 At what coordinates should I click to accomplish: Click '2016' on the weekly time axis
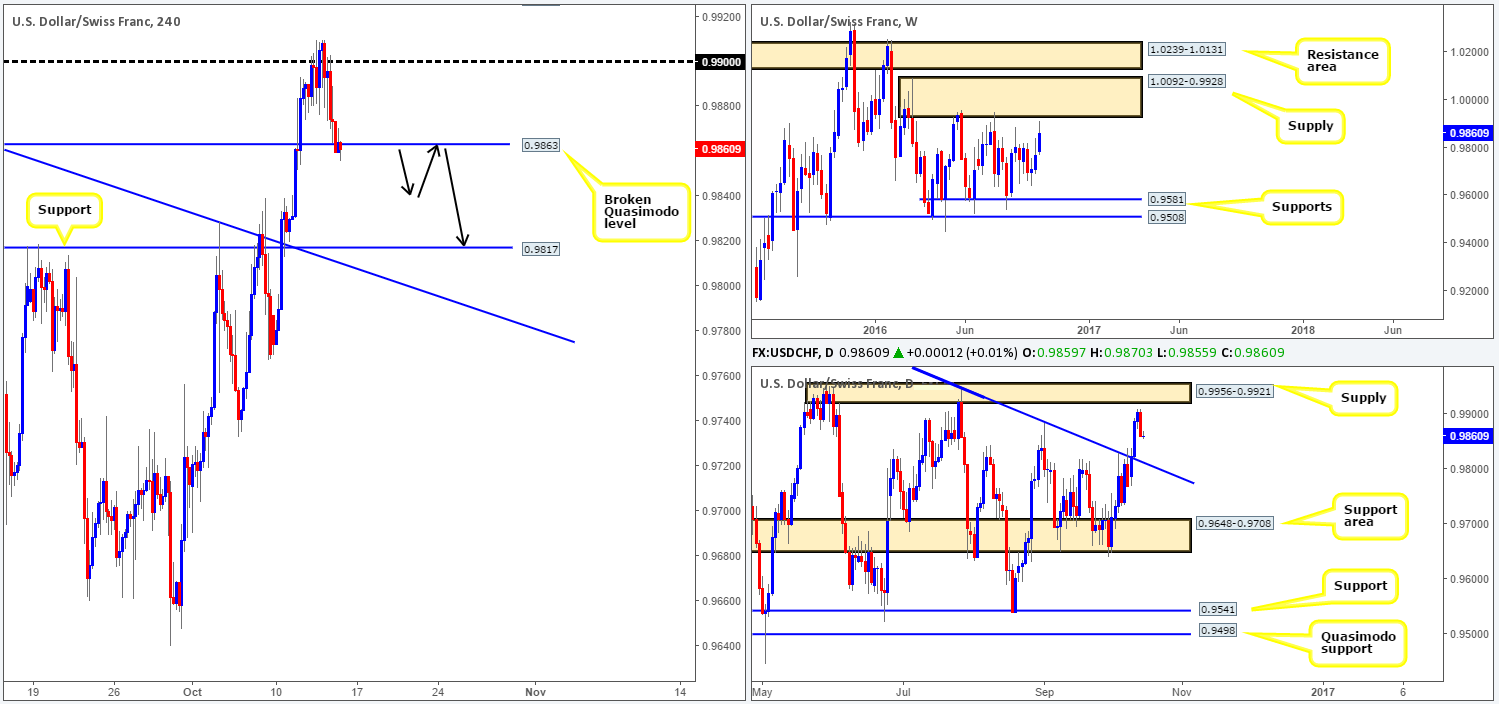[875, 329]
